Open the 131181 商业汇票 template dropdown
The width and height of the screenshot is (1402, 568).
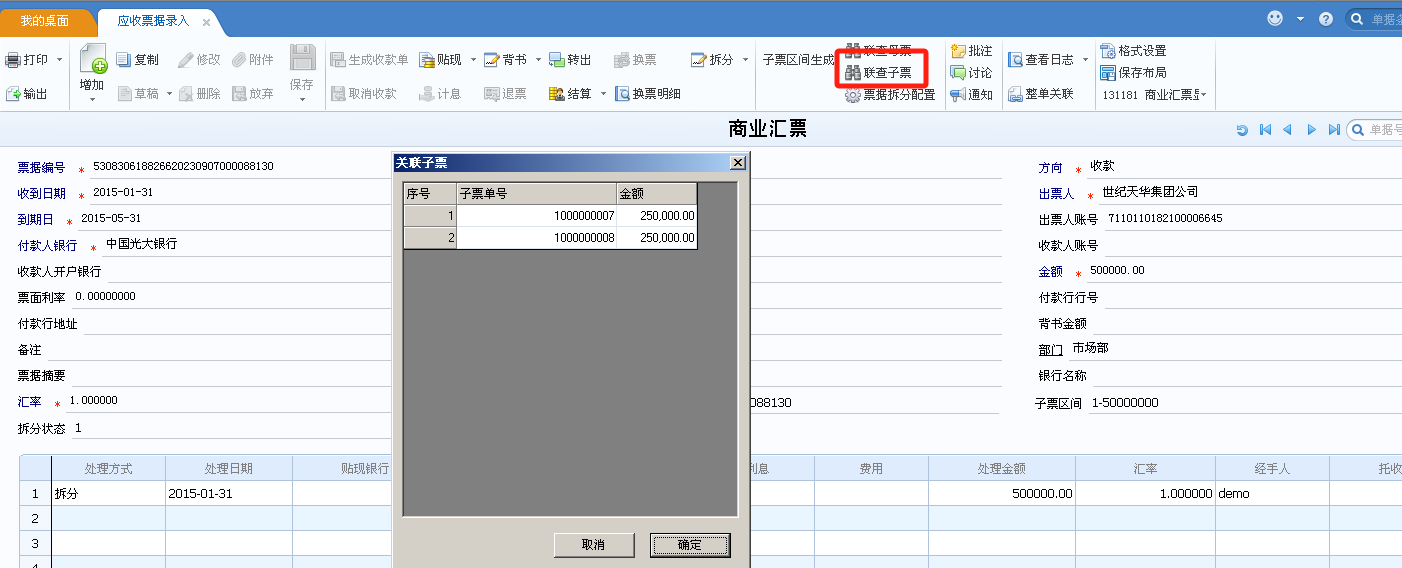pos(1203,95)
